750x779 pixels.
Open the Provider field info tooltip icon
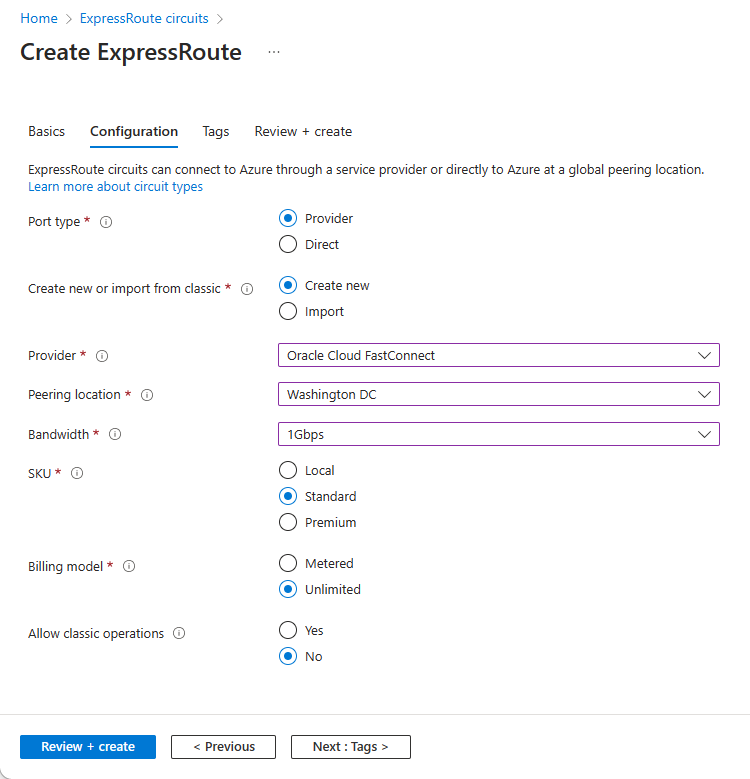point(102,355)
